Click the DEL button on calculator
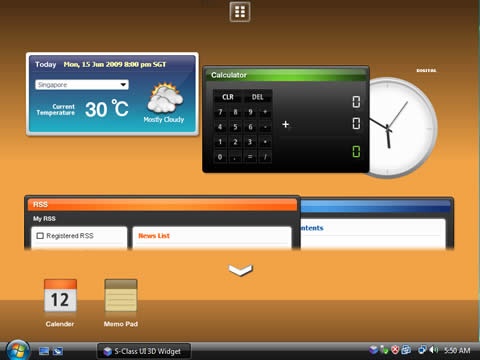Image resolution: width=480 pixels, height=360 pixels. (257, 97)
